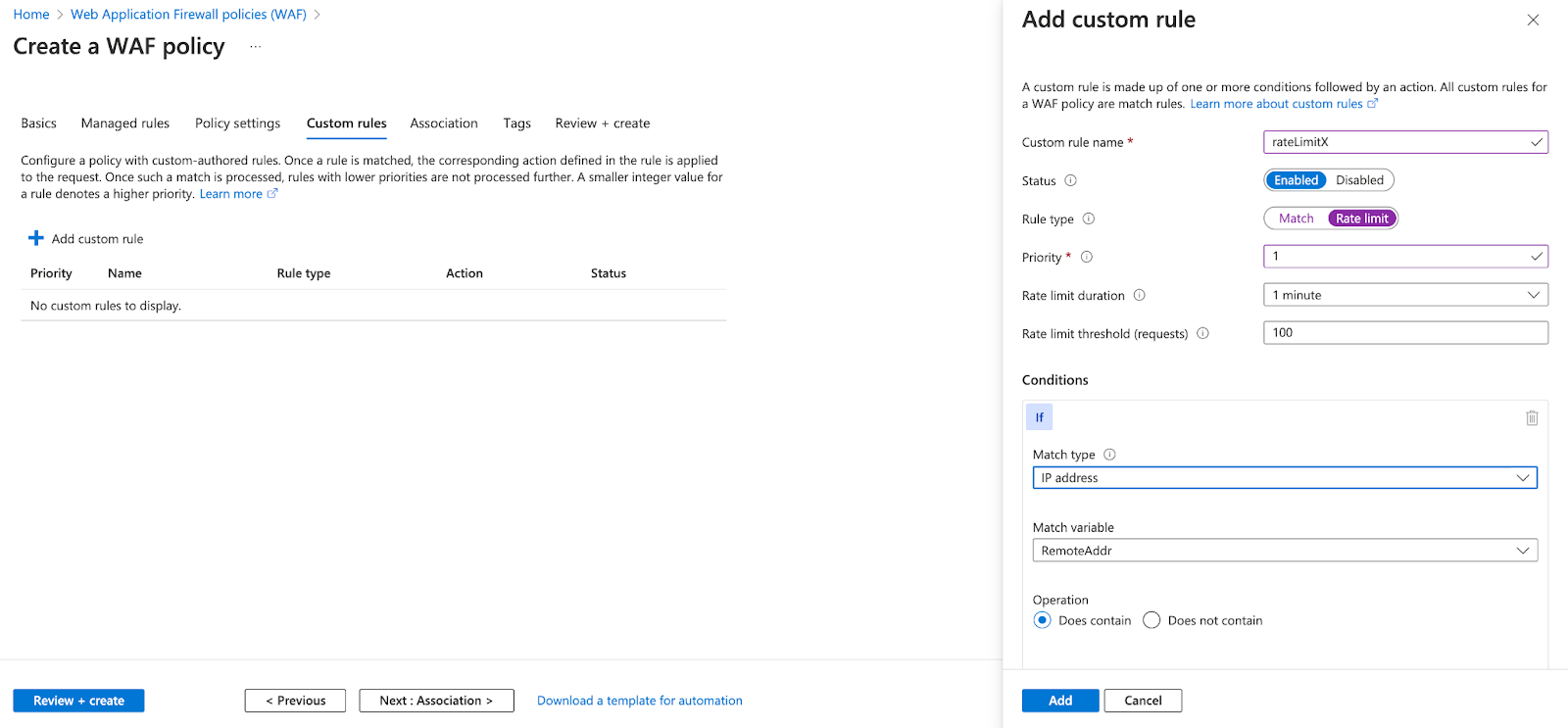The height and width of the screenshot is (728, 1568).
Task: Set Status toggle to Disabled
Action: 1359,180
